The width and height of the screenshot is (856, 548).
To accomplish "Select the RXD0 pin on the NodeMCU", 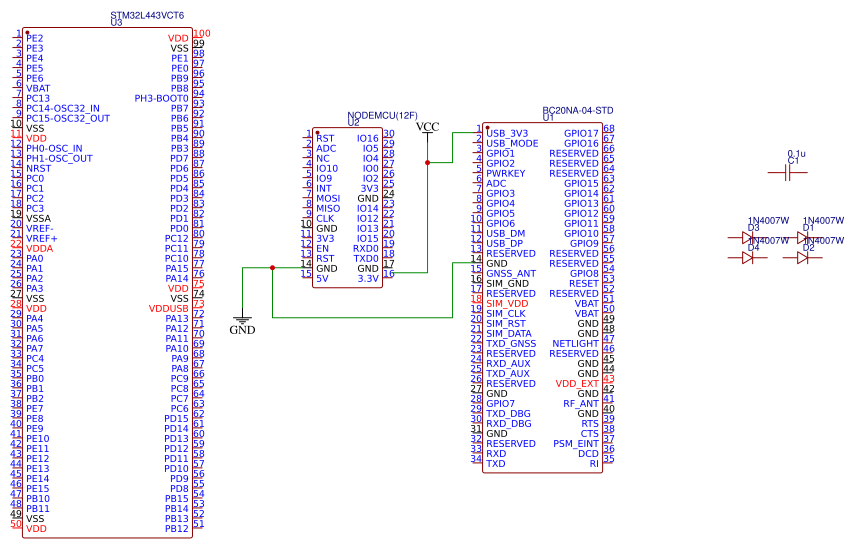I will pos(365,248).
